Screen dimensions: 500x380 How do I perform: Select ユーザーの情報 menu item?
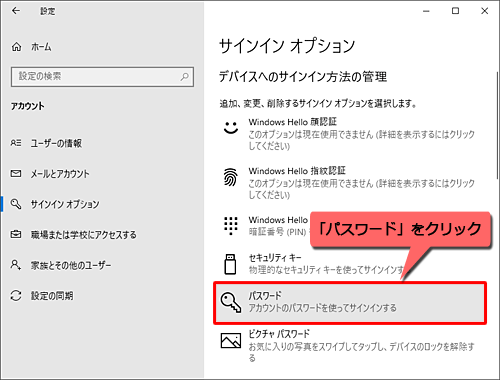coord(102,143)
